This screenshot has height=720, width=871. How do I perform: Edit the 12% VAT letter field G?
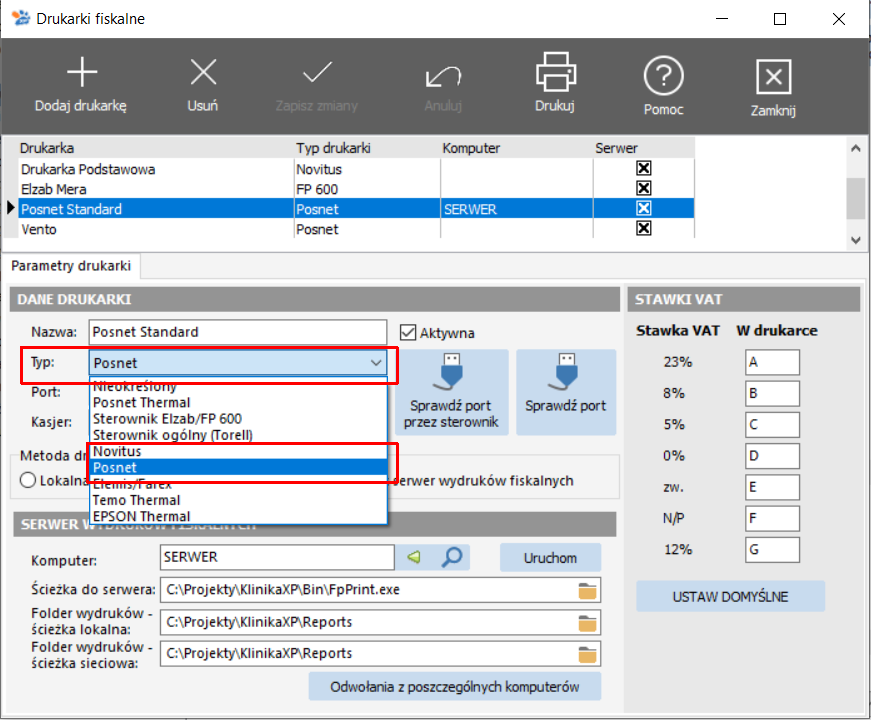pyautogui.click(x=772, y=550)
